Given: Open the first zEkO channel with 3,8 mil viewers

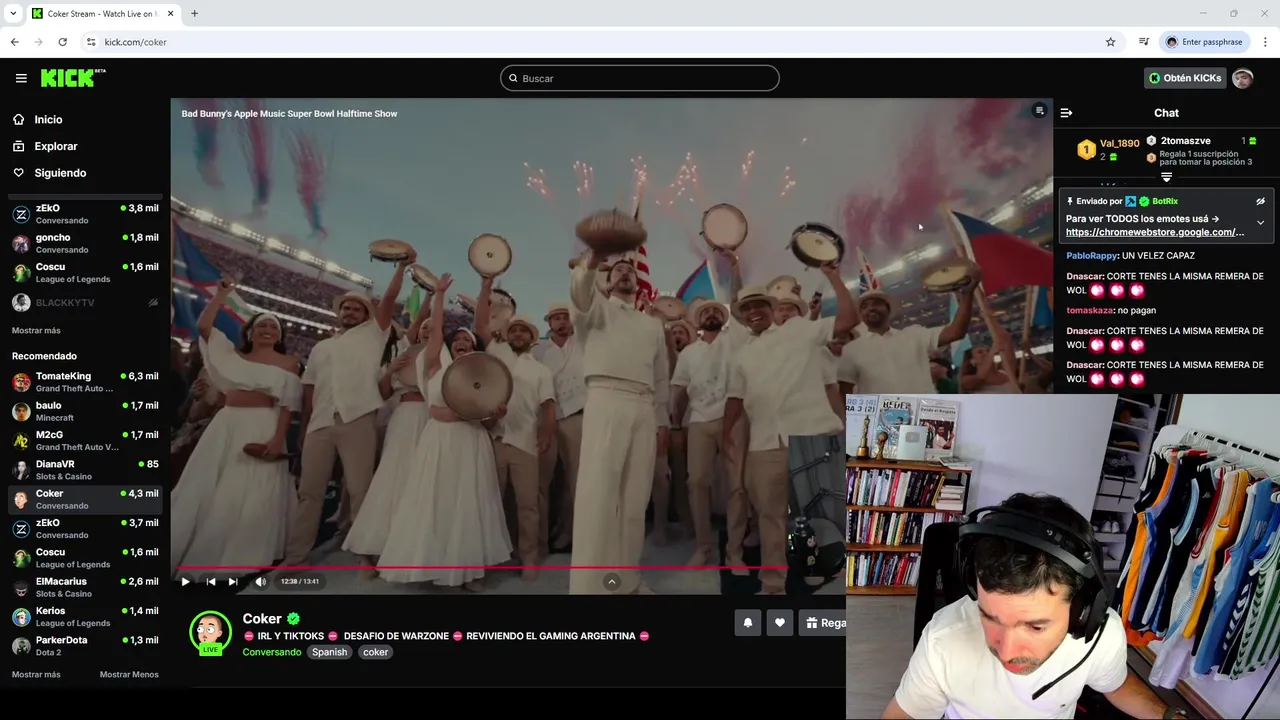Looking at the screenshot, I should pyautogui.click(x=85, y=214).
